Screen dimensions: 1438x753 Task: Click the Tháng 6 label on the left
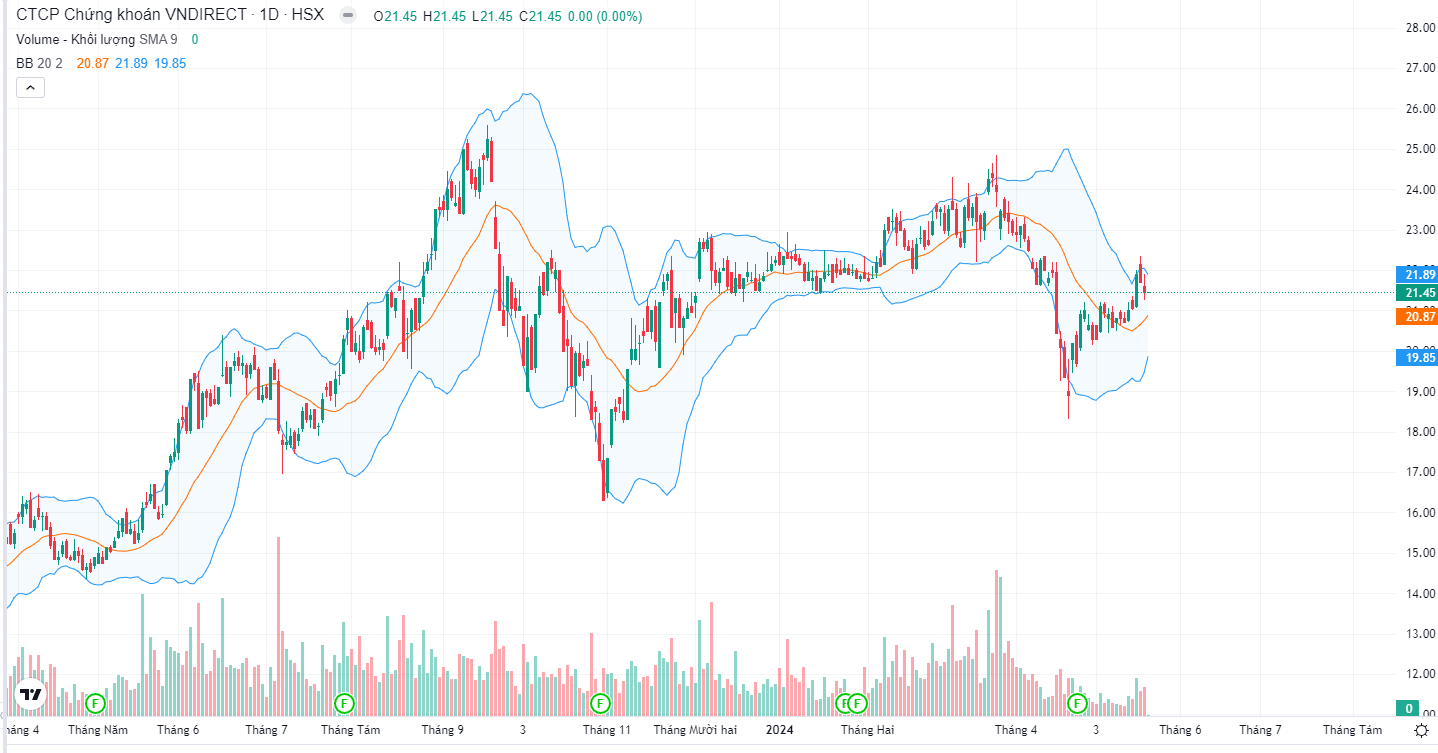pos(178,731)
